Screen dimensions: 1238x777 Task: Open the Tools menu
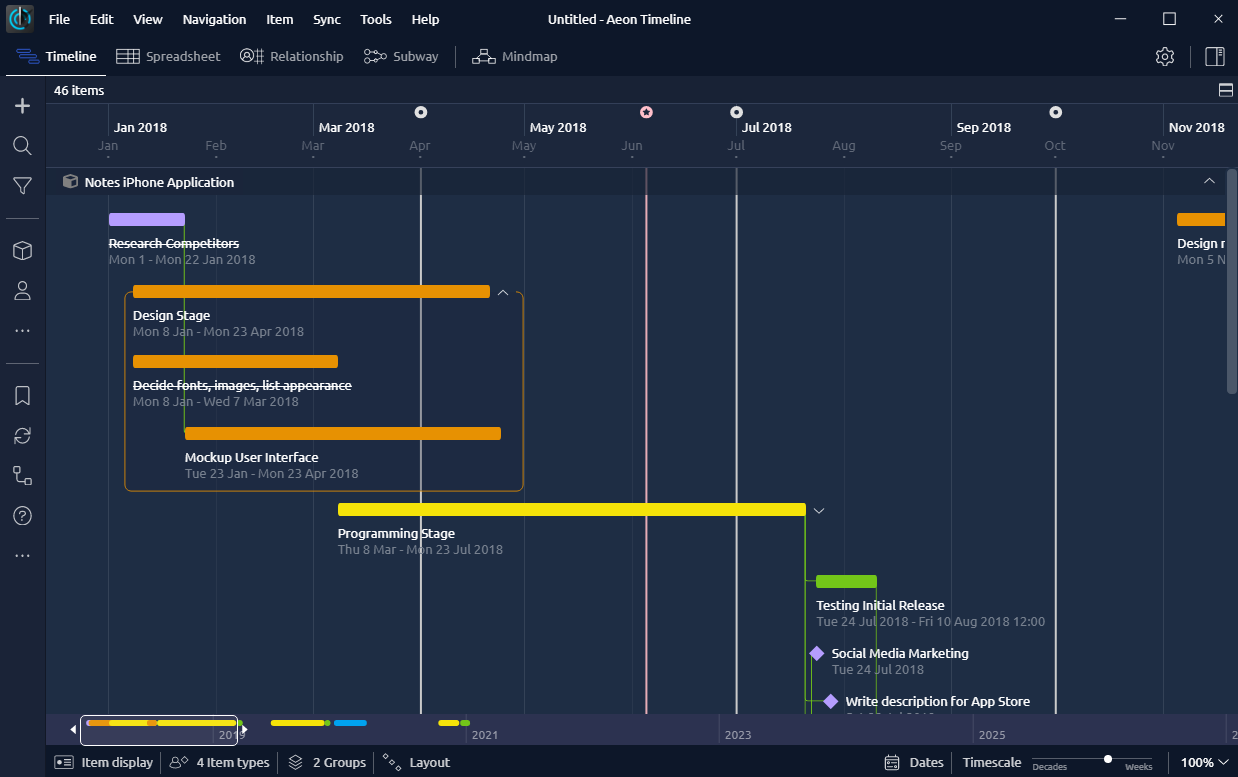pos(376,19)
